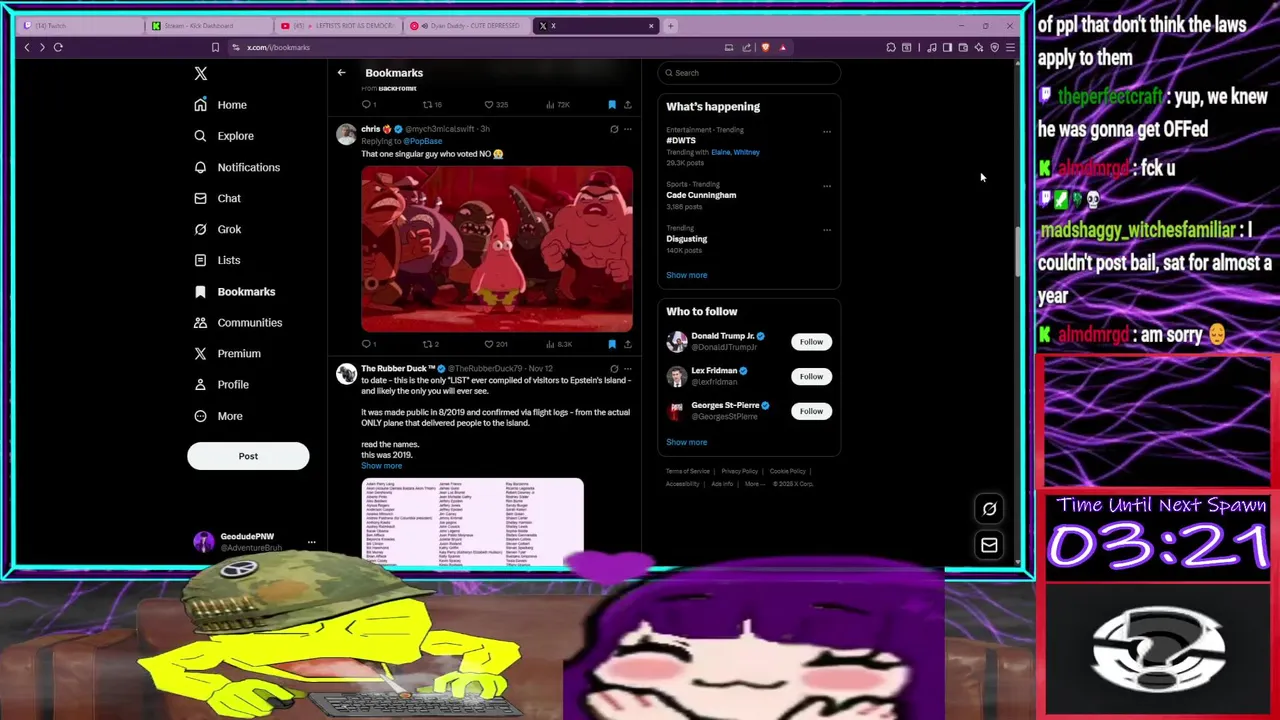This screenshot has width=1280, height=720.
Task: Open the more options on chris's post
Action: pos(628,129)
